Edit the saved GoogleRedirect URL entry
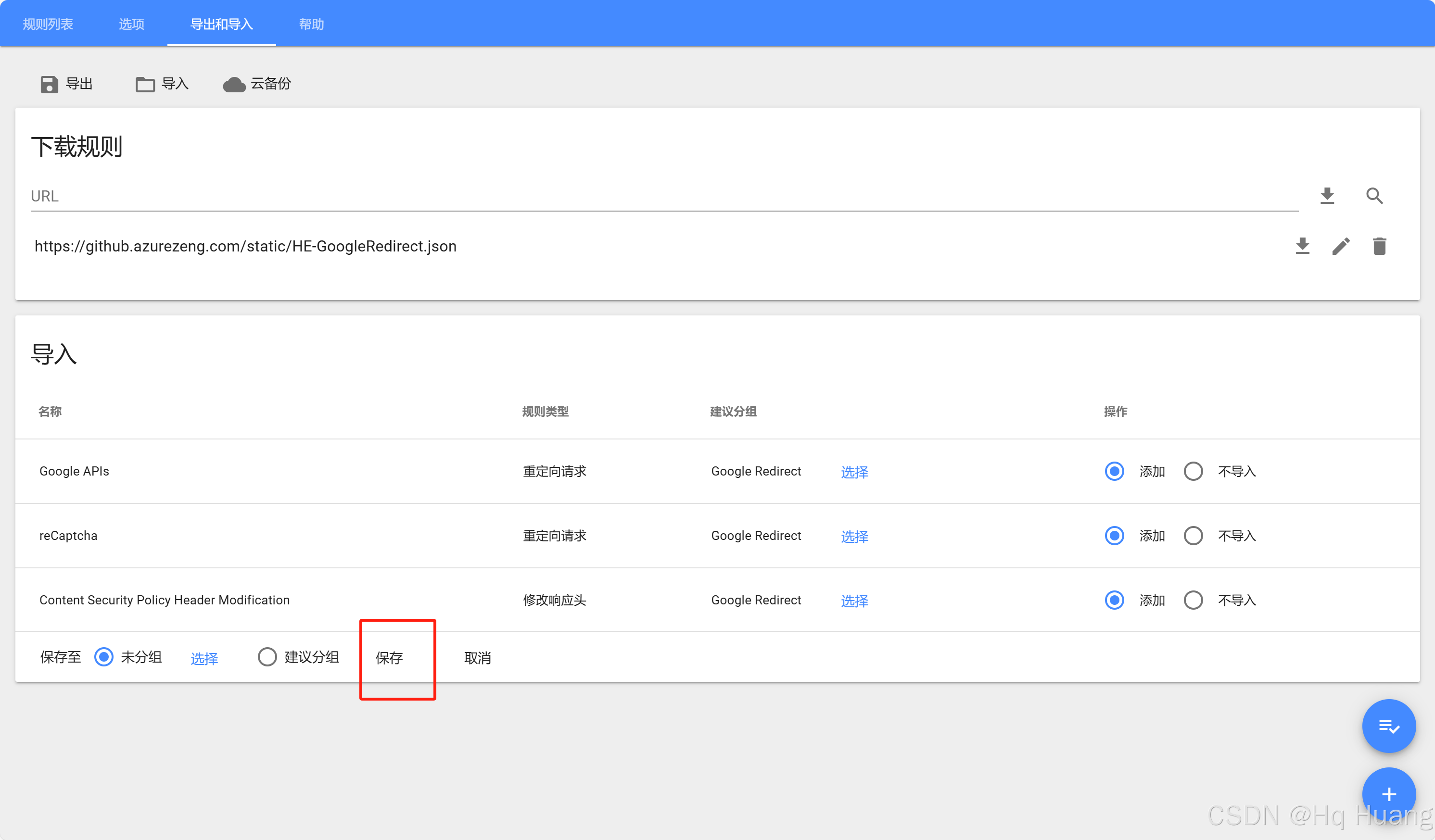1435x840 pixels. click(x=1341, y=246)
